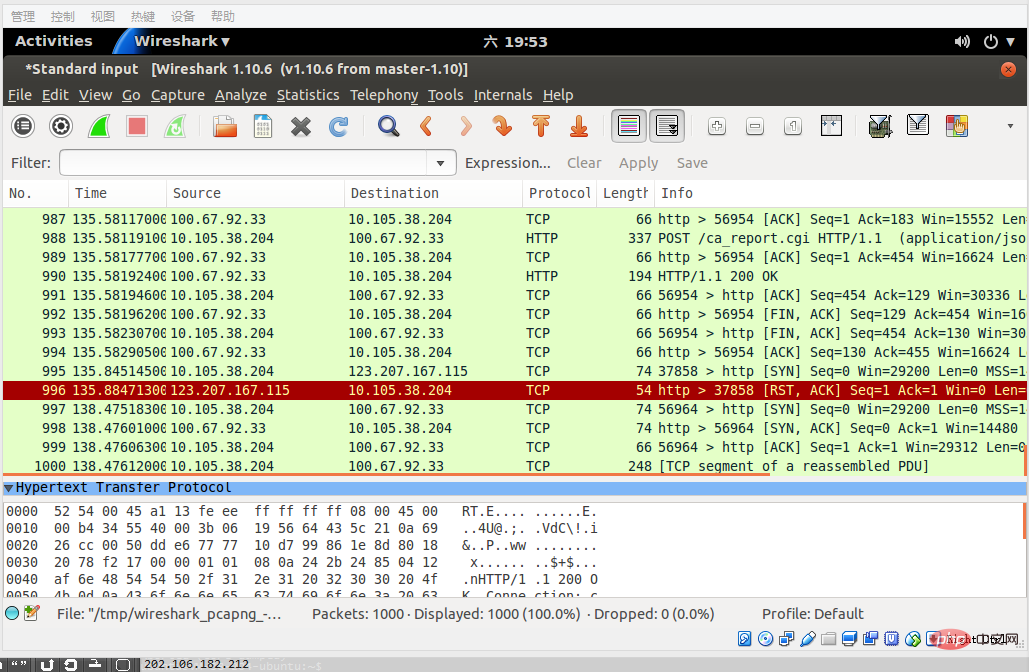Jump to the last packet arrow
1029x672 pixels.
(x=579, y=125)
